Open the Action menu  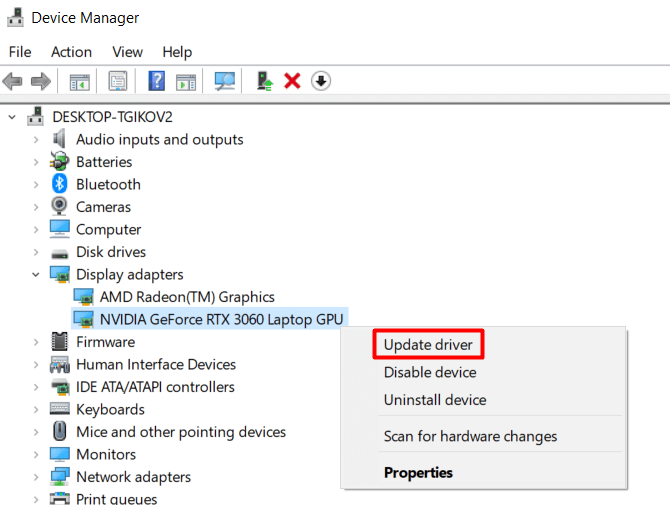pos(71,52)
